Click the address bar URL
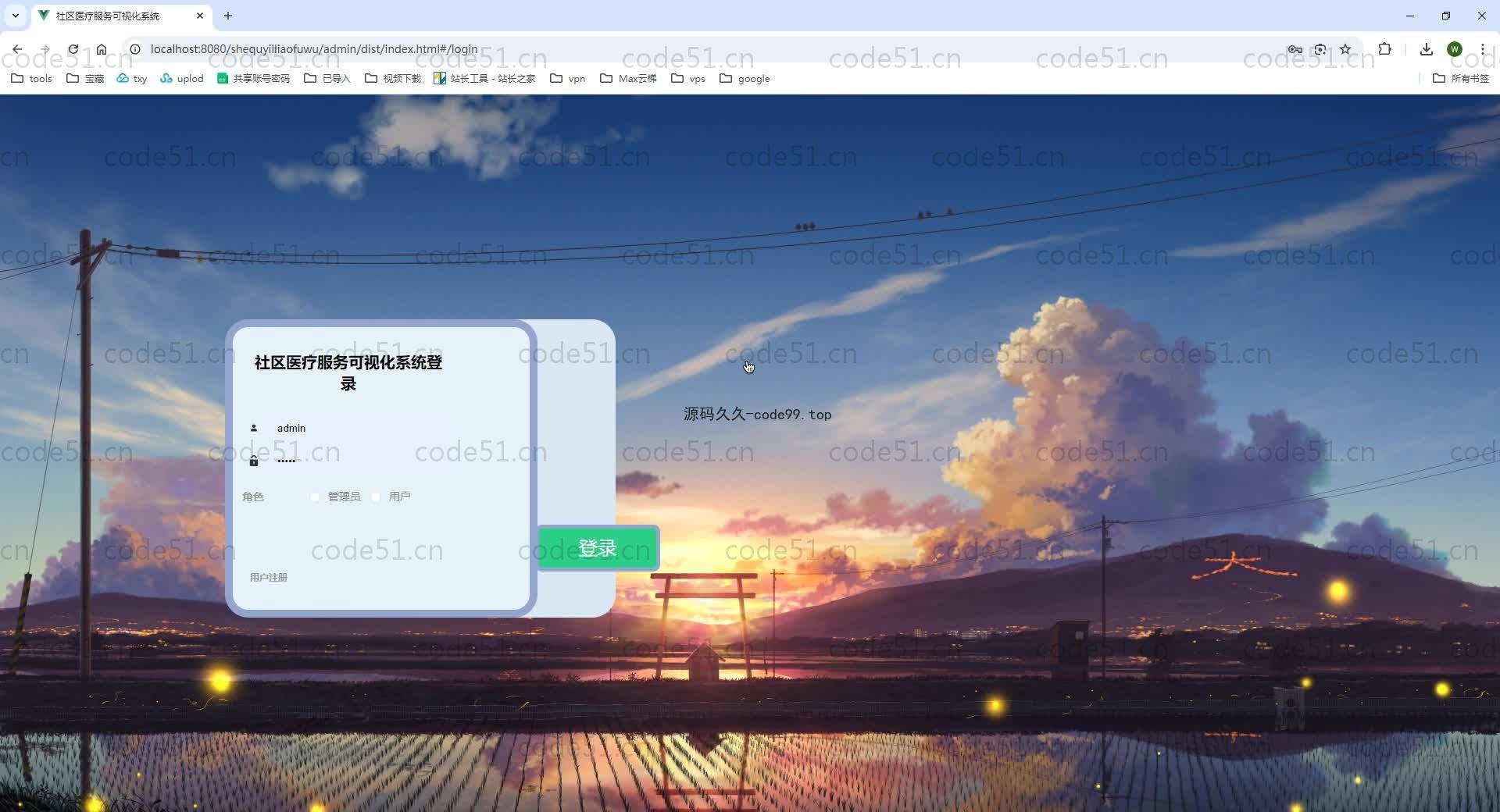 click(x=314, y=49)
